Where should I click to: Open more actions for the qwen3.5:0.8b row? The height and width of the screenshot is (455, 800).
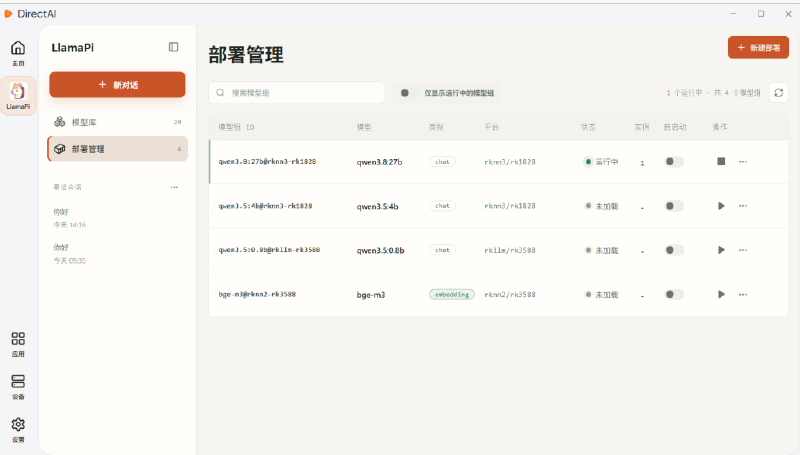743,250
